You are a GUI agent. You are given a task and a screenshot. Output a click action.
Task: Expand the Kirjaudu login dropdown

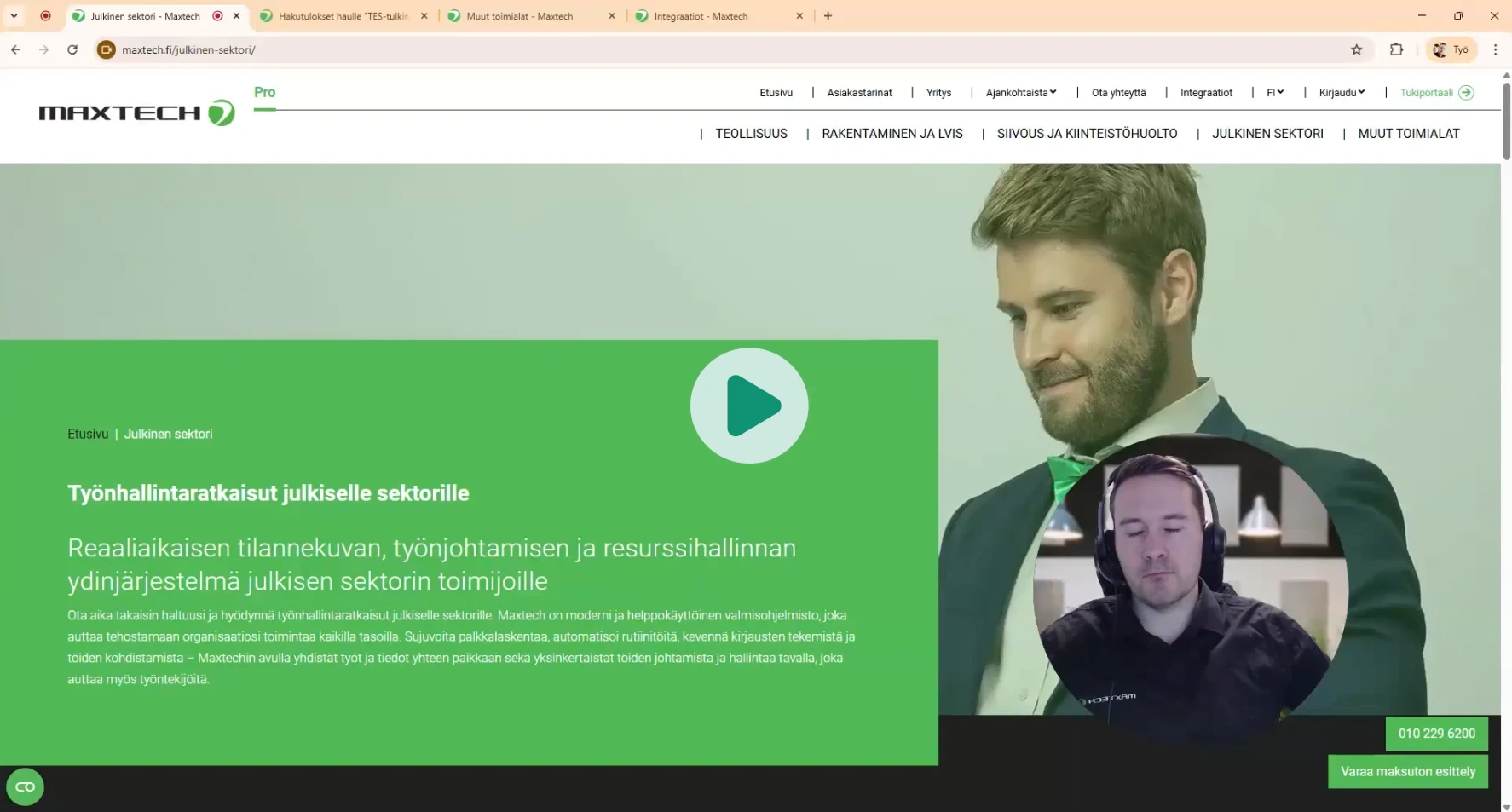1342,93
